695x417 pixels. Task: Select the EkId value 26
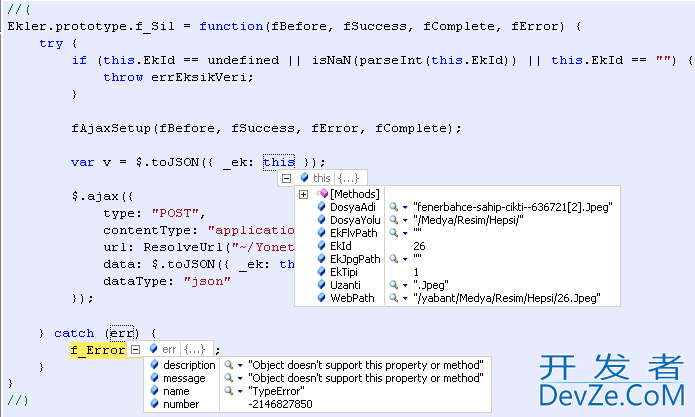click(419, 246)
